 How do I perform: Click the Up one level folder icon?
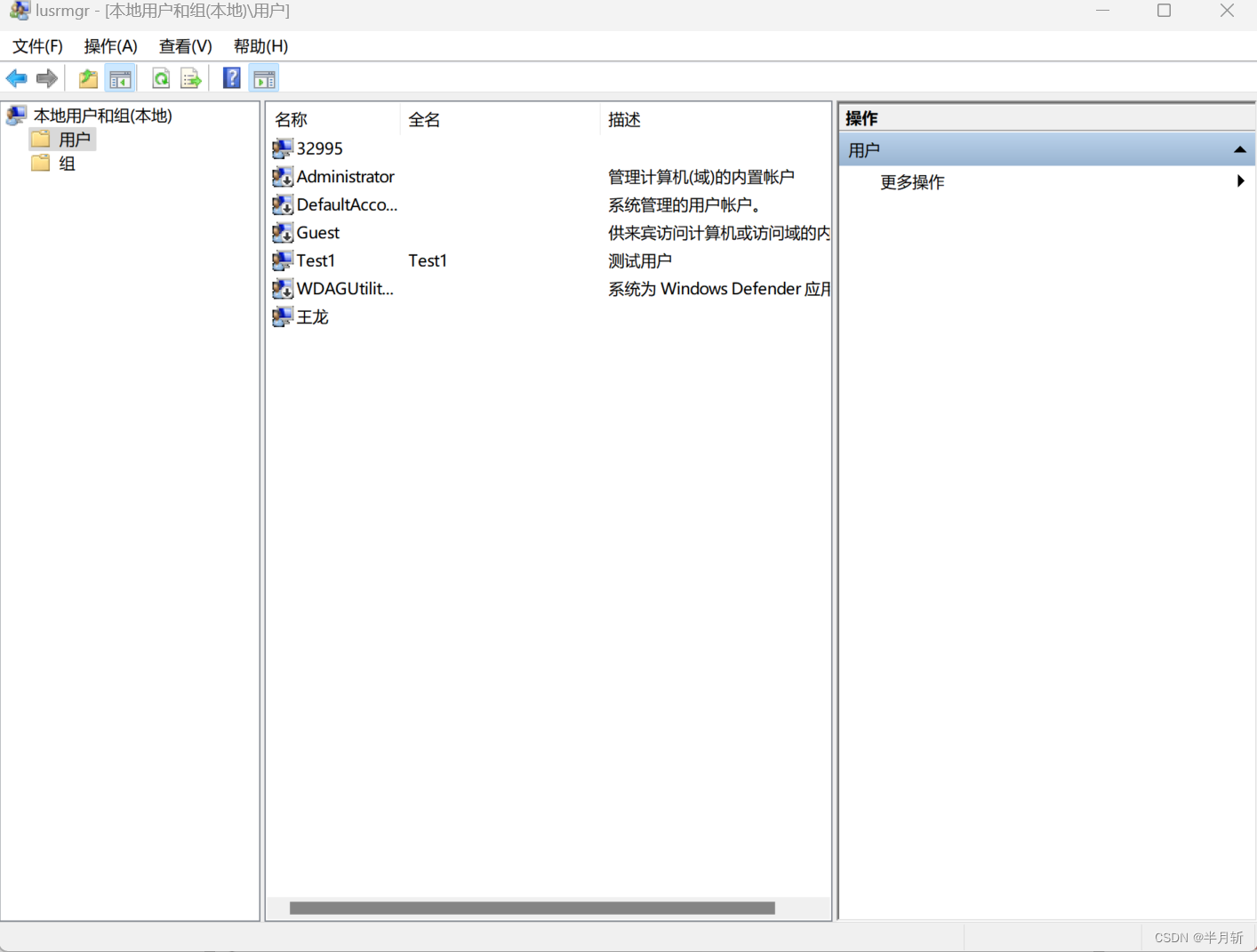88,79
